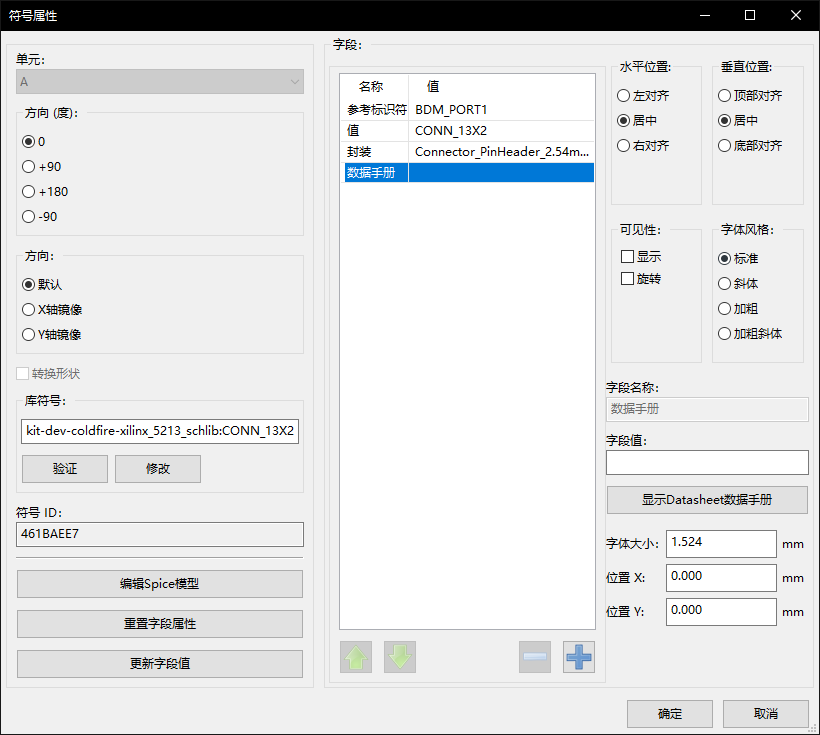
Task: Click the blue plus add field icon
Action: click(578, 657)
